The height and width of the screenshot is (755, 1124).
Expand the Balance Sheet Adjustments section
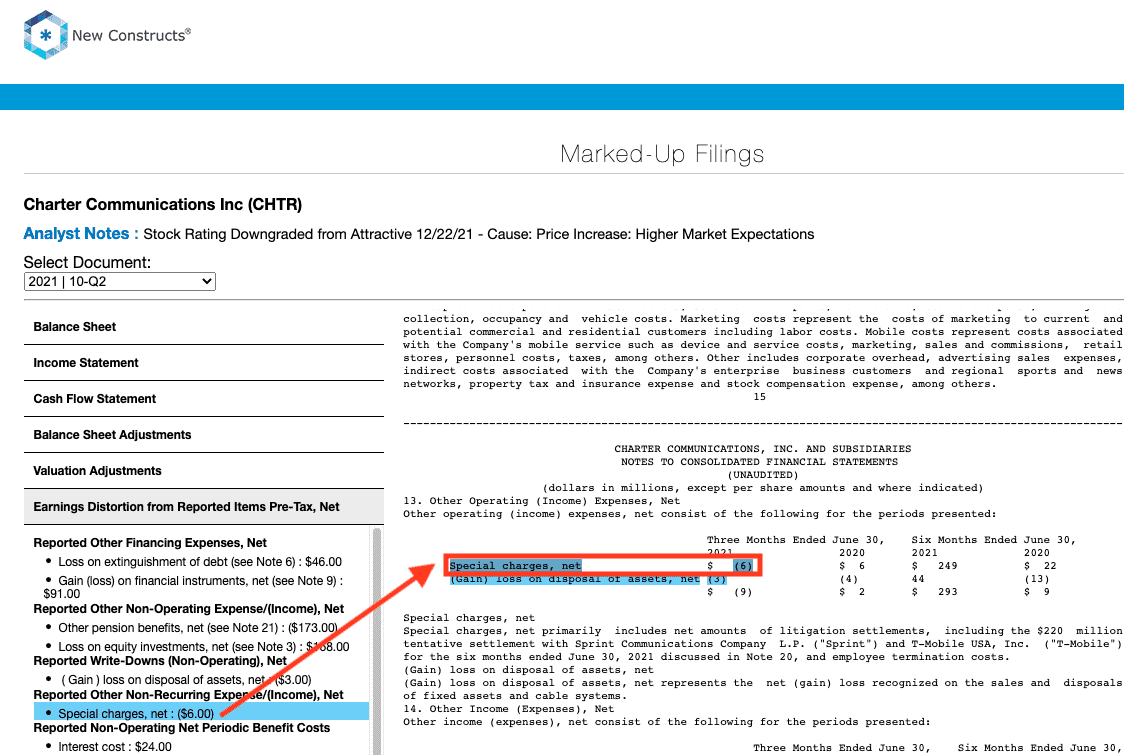204,435
